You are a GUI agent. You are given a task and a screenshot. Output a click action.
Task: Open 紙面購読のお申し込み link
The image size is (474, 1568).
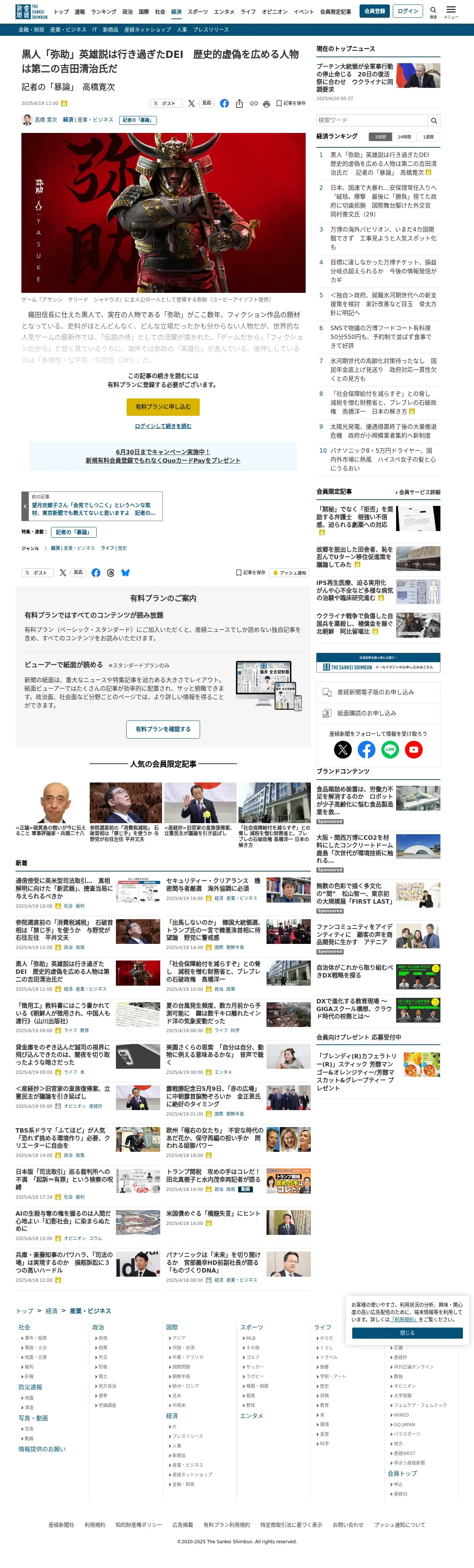coord(378,713)
